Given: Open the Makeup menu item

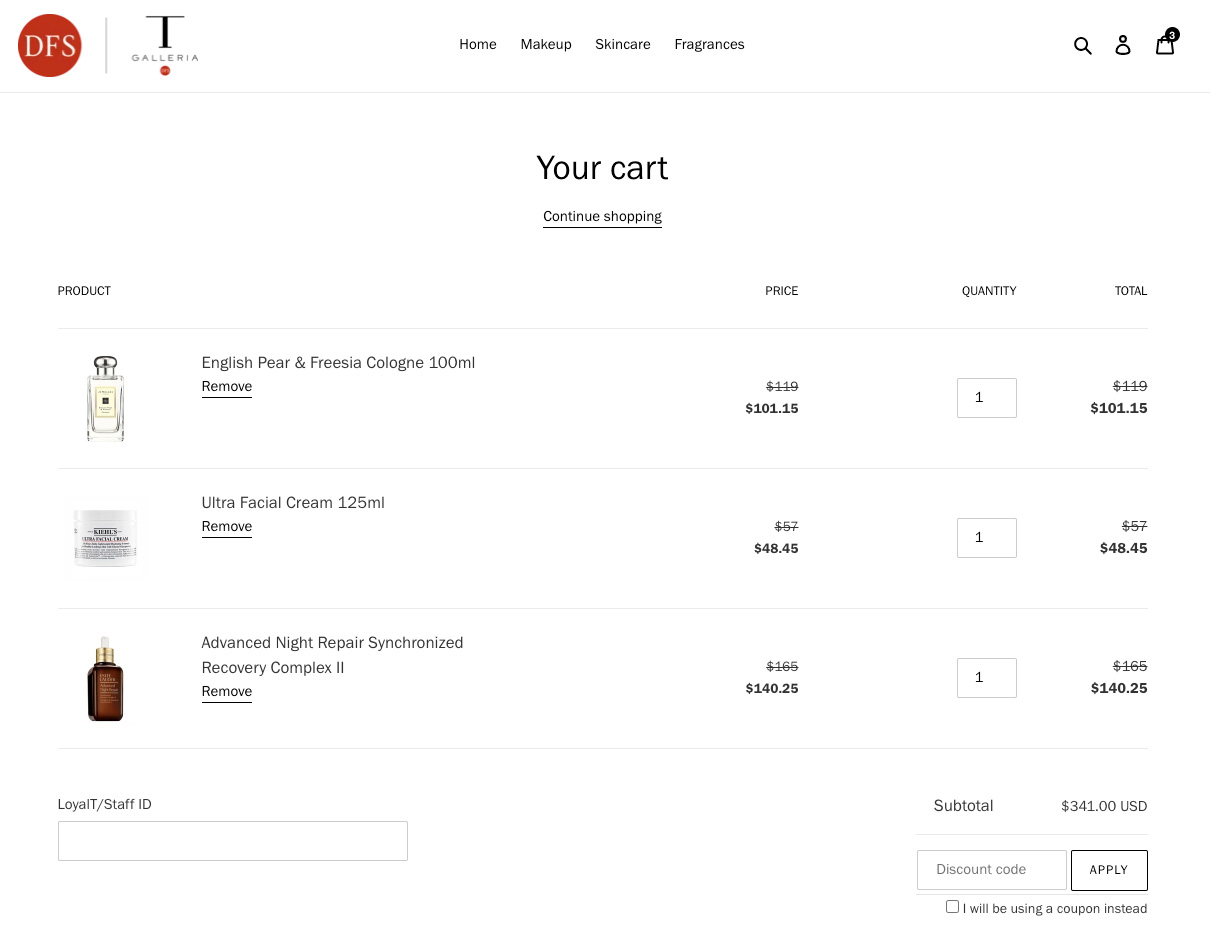Looking at the screenshot, I should 546,44.
